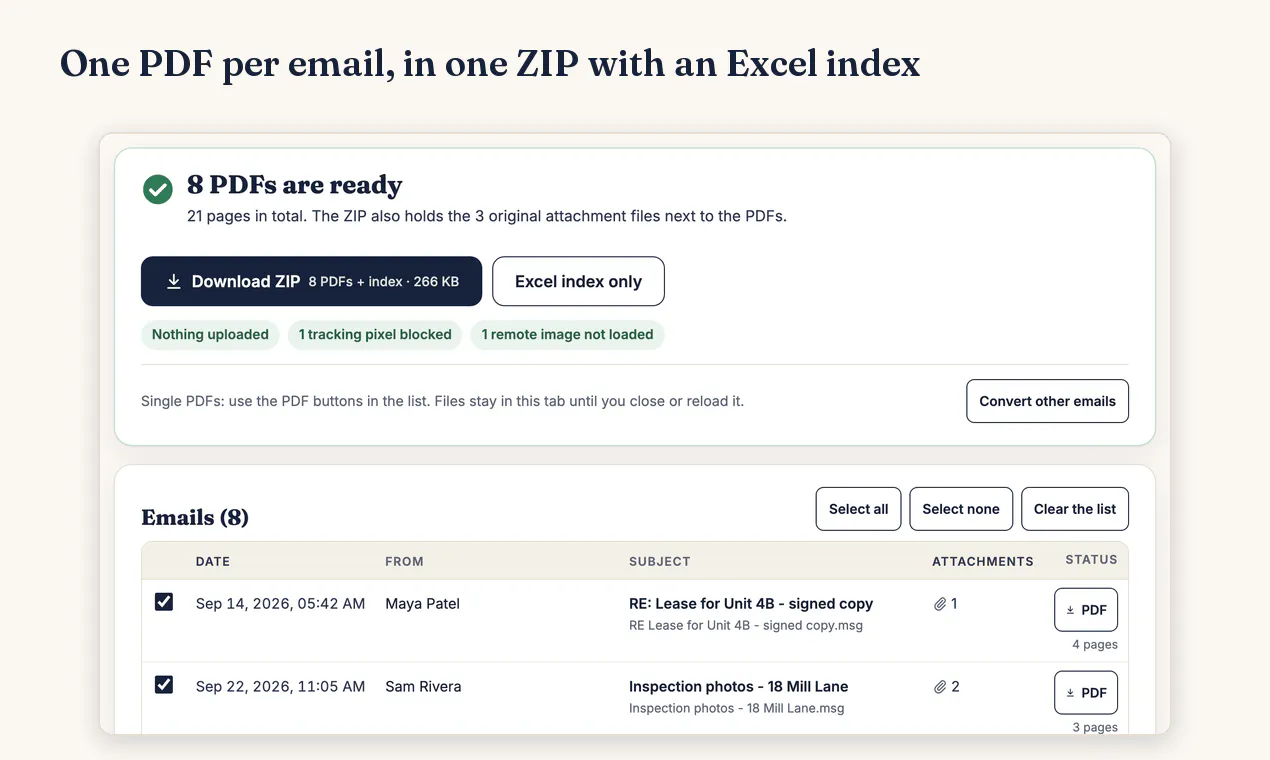Click the paperclip icon in Maya Patel row

click(x=940, y=604)
